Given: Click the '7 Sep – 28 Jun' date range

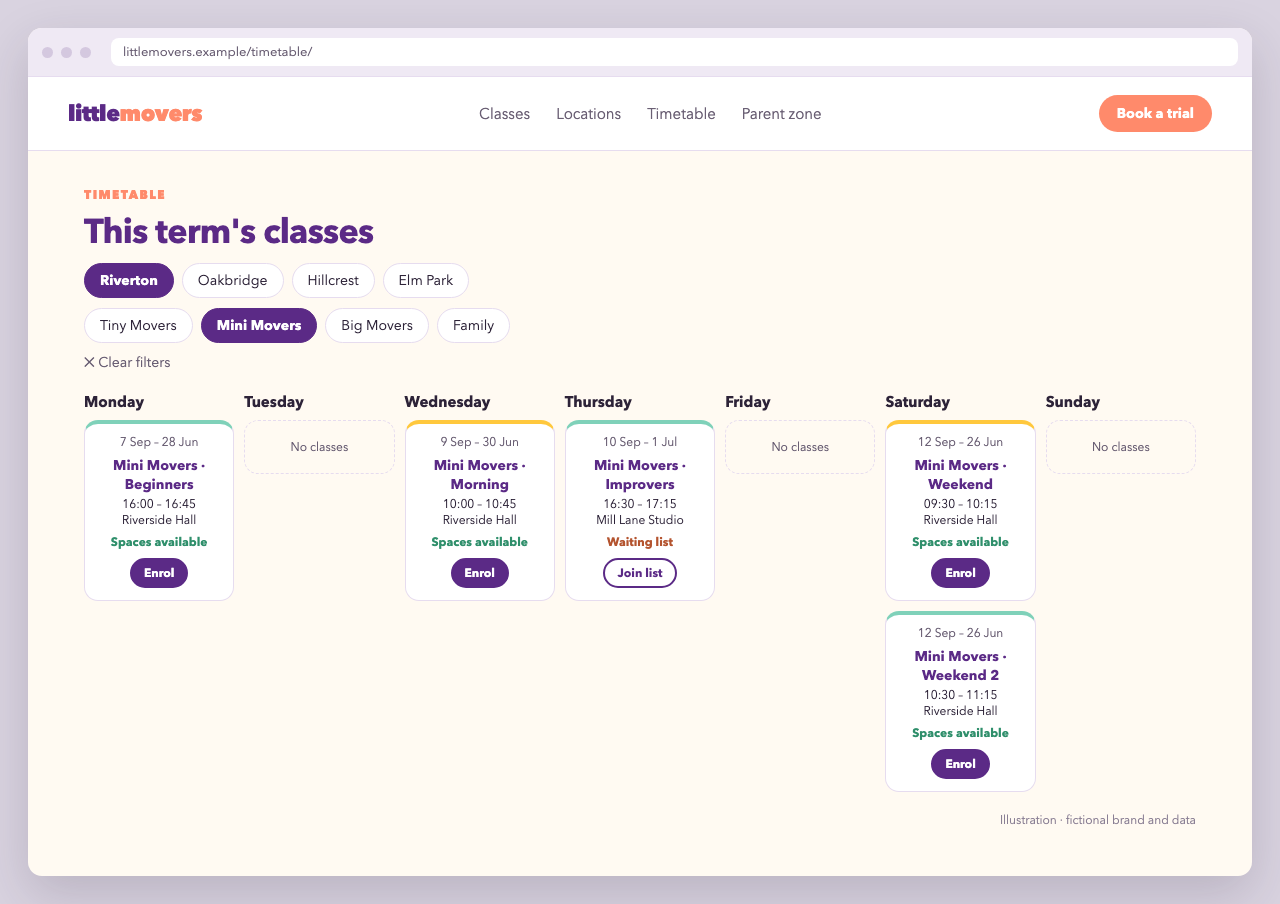Looking at the screenshot, I should [x=159, y=442].
